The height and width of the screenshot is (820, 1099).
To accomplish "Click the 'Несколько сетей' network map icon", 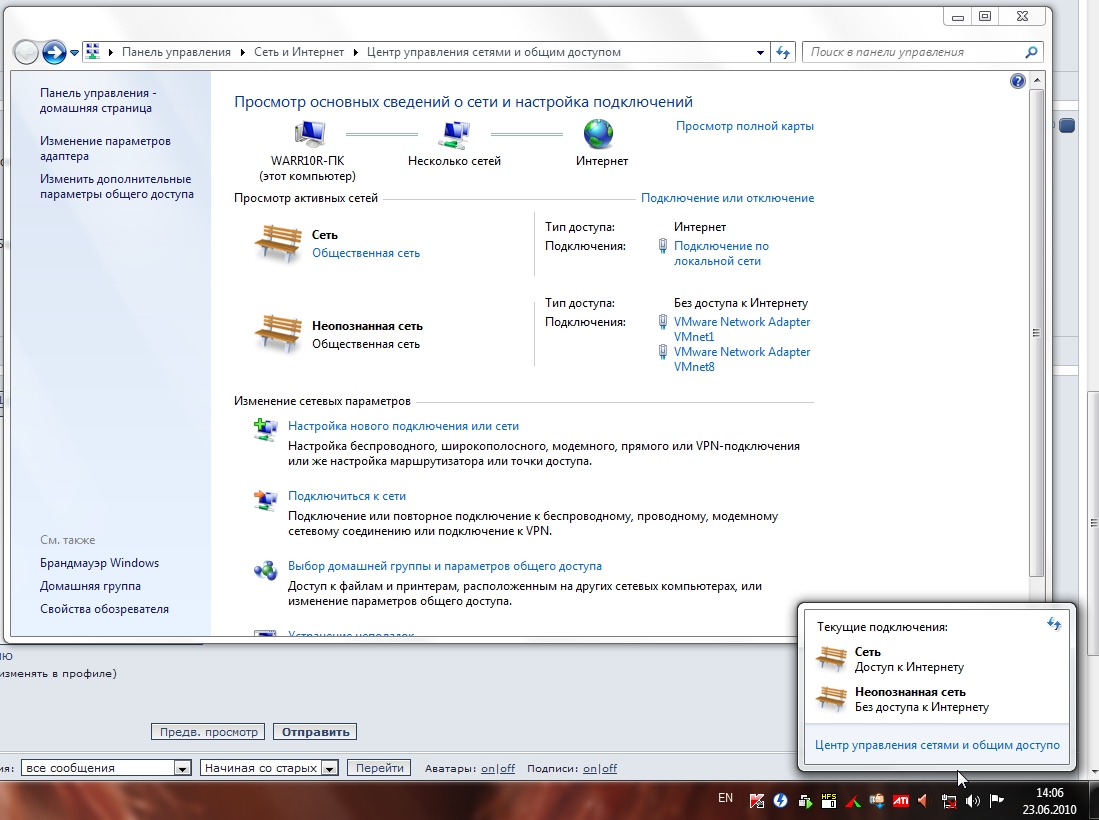I will (x=455, y=135).
